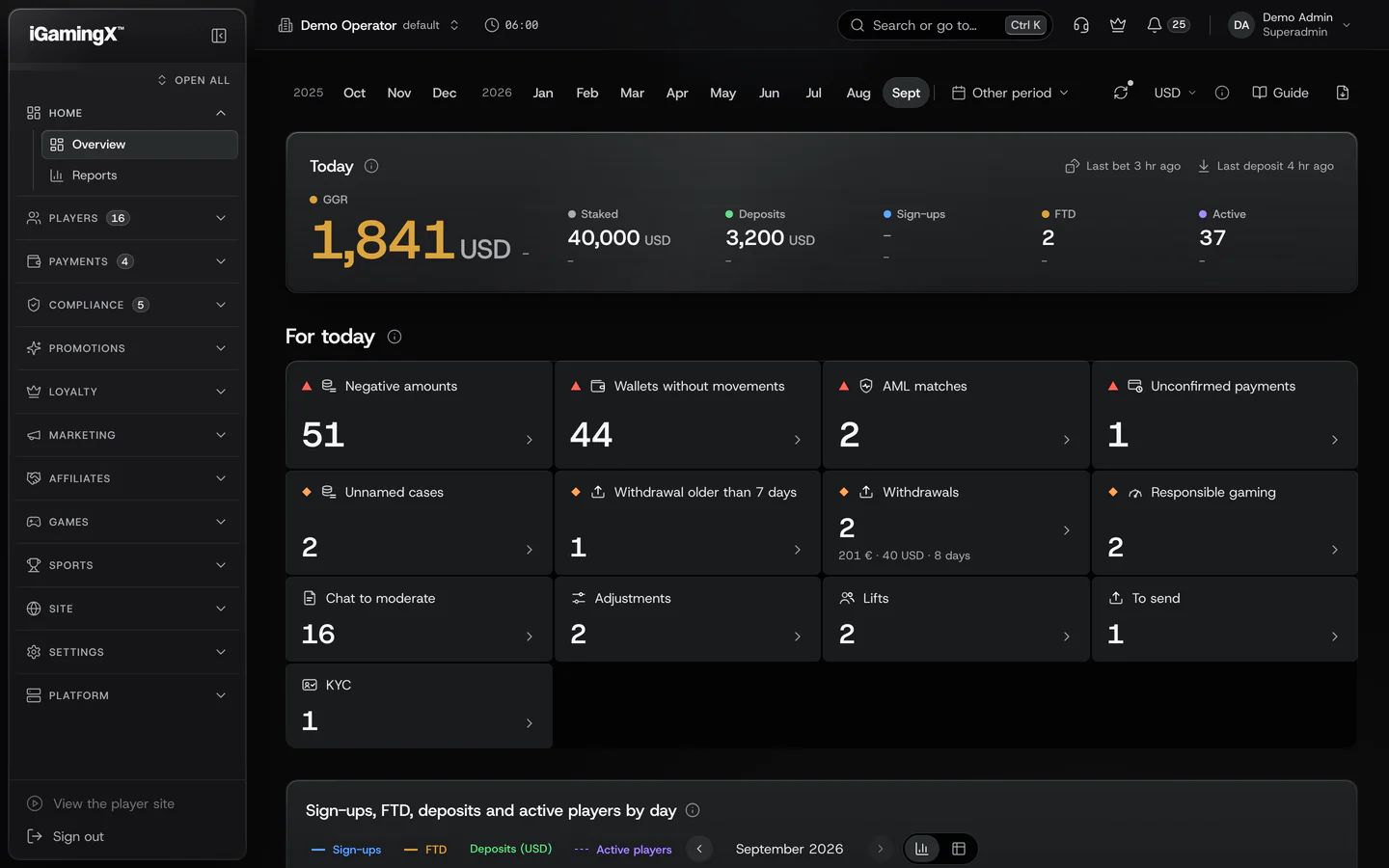This screenshot has height=868, width=1389.
Task: Click the info icon beside chart title
Action: (x=693, y=810)
